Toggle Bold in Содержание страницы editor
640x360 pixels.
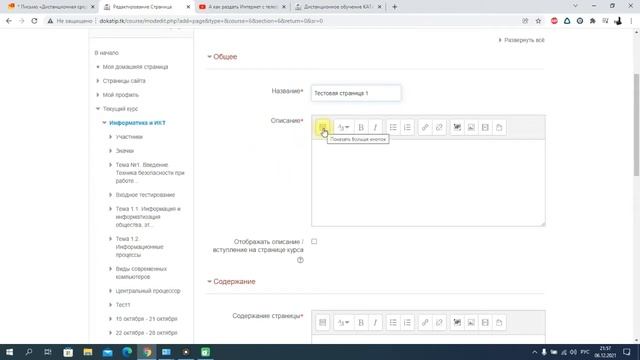361,322
